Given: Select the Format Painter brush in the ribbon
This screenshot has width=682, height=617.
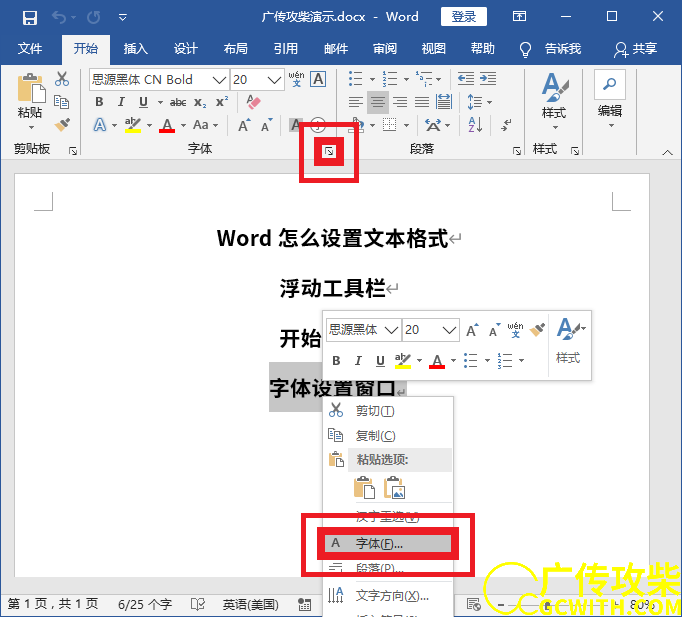Looking at the screenshot, I should pos(62,125).
